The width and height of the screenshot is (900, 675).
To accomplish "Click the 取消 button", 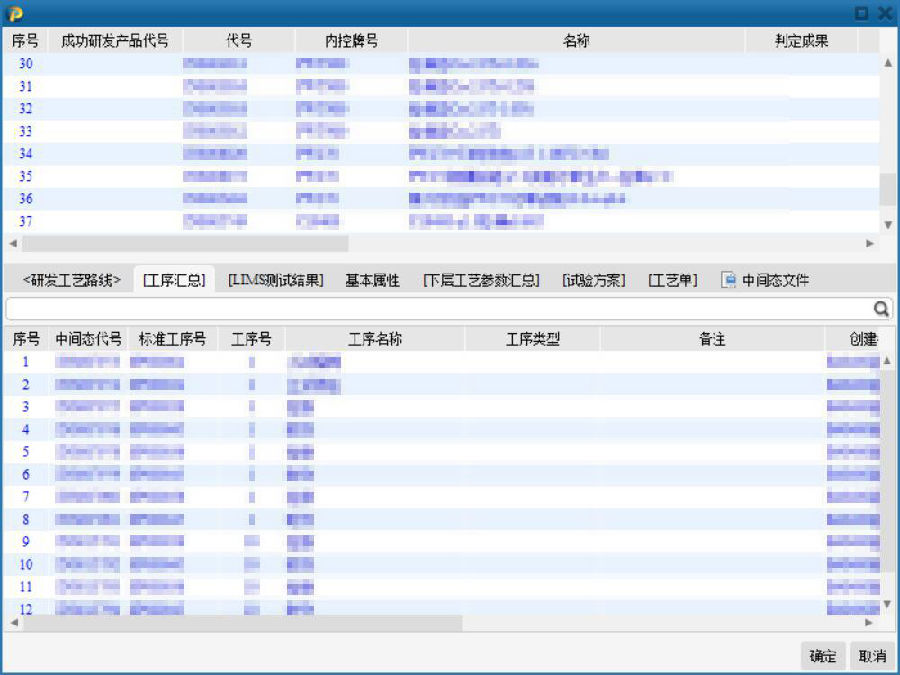I will pos(872,656).
